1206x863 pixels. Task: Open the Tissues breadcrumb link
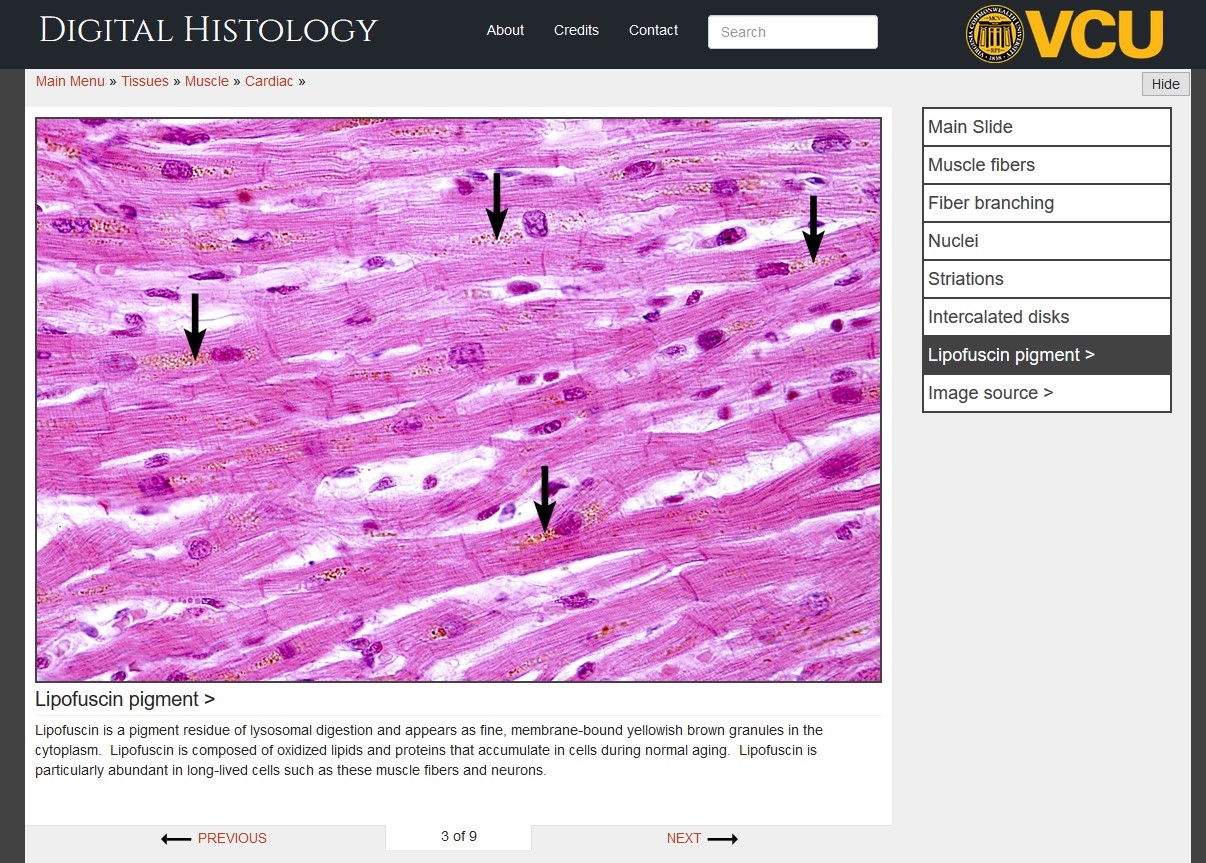point(145,81)
